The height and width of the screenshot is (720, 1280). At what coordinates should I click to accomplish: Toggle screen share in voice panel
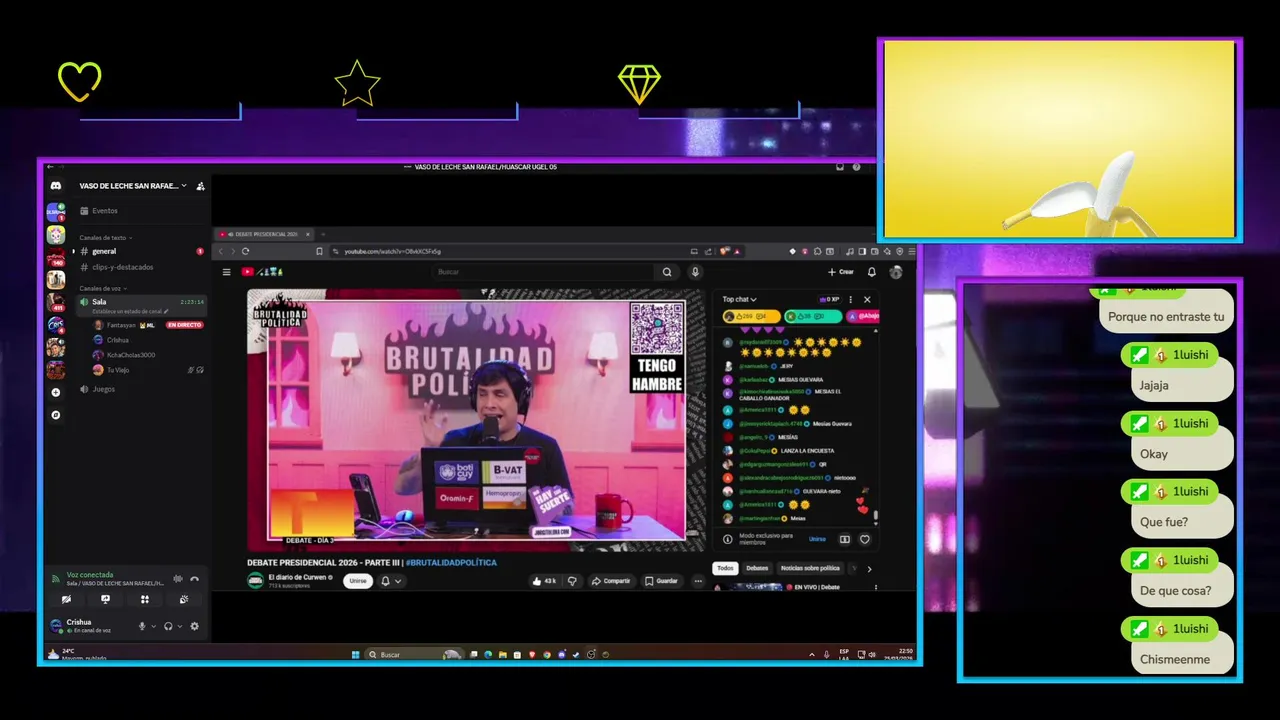(x=105, y=600)
